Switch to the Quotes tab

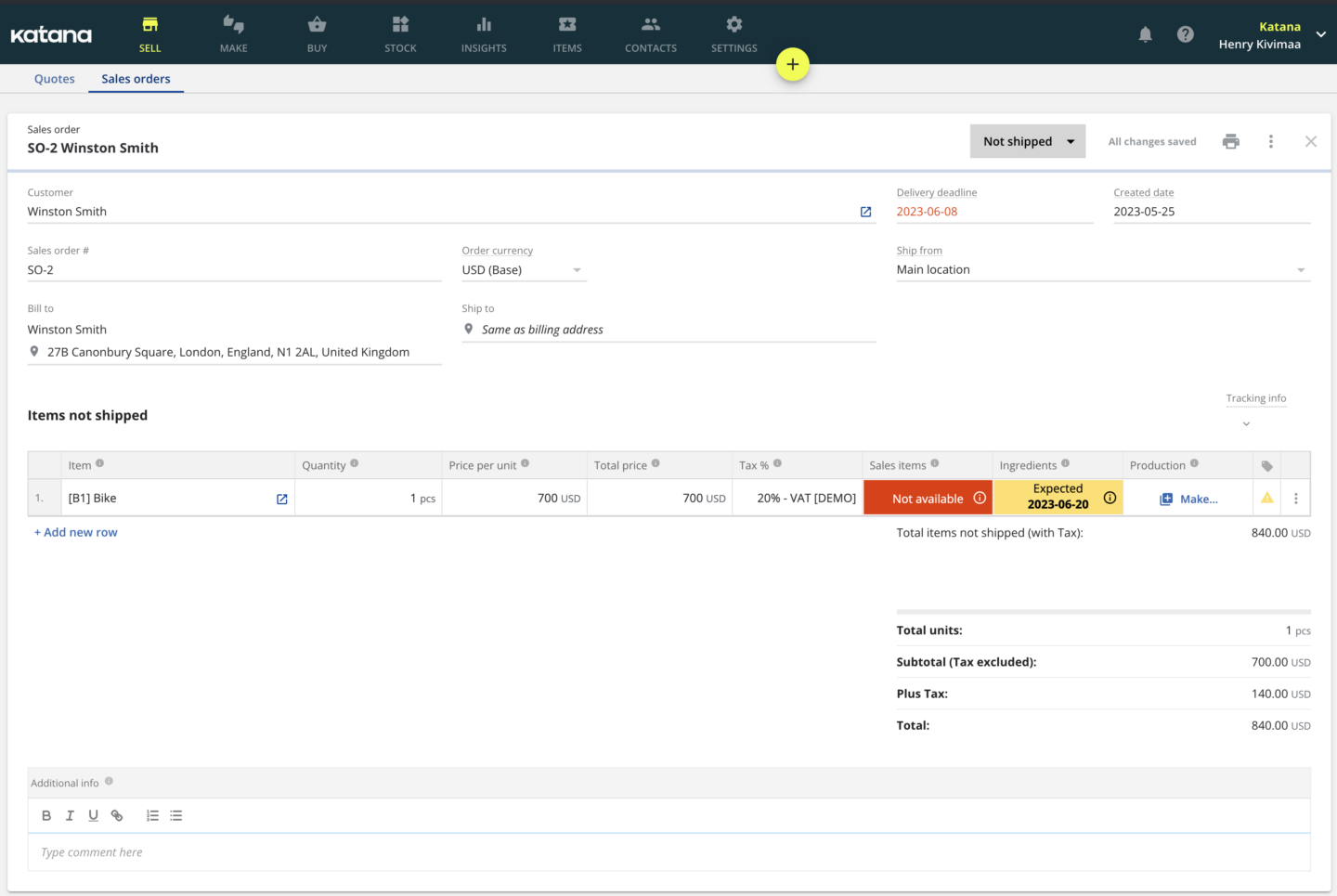pos(54,79)
